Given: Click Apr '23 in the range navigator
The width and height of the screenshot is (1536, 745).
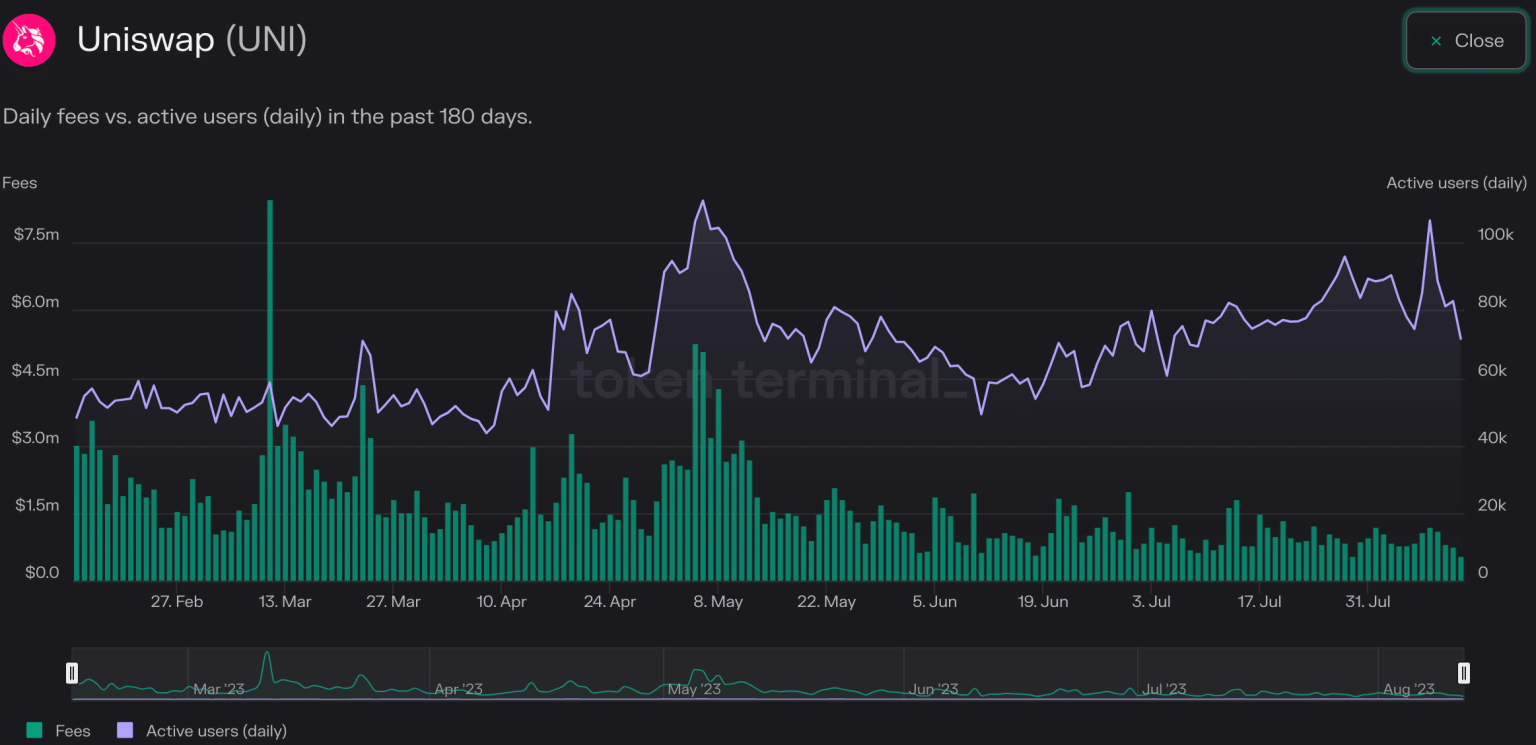Looking at the screenshot, I should (x=459, y=689).
